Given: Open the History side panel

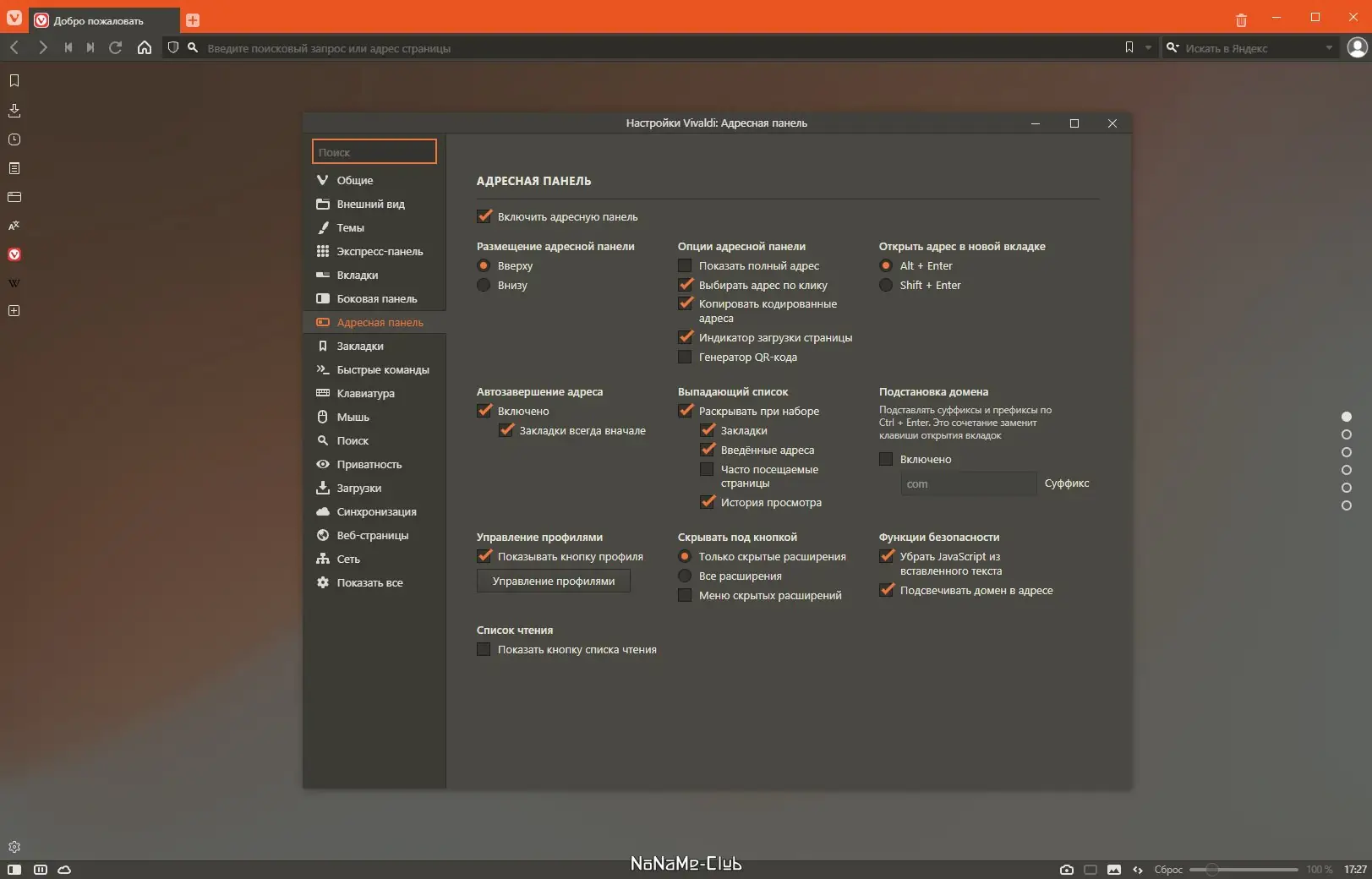Looking at the screenshot, I should (14, 139).
